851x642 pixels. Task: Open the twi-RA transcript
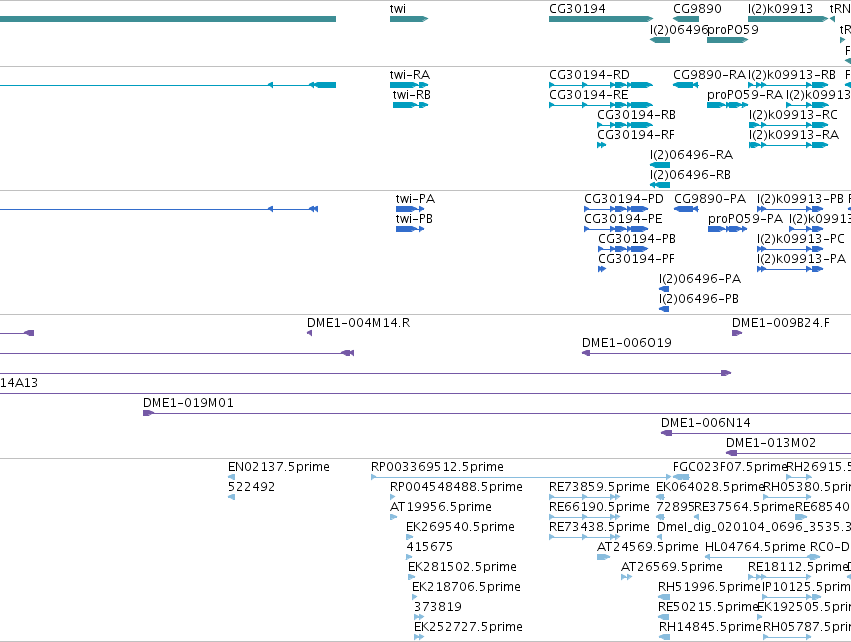[x=409, y=85]
